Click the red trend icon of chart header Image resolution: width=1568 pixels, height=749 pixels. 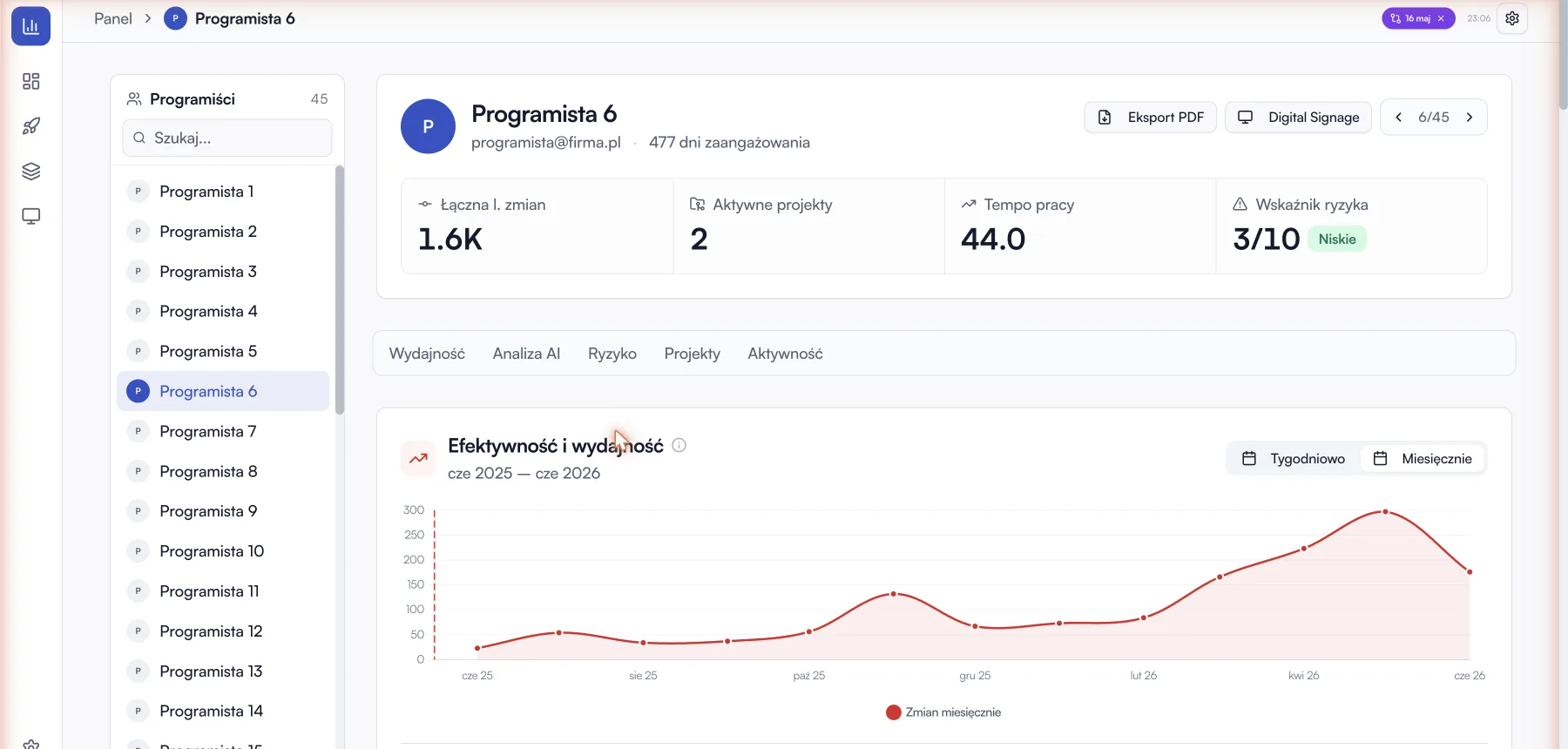pos(418,458)
